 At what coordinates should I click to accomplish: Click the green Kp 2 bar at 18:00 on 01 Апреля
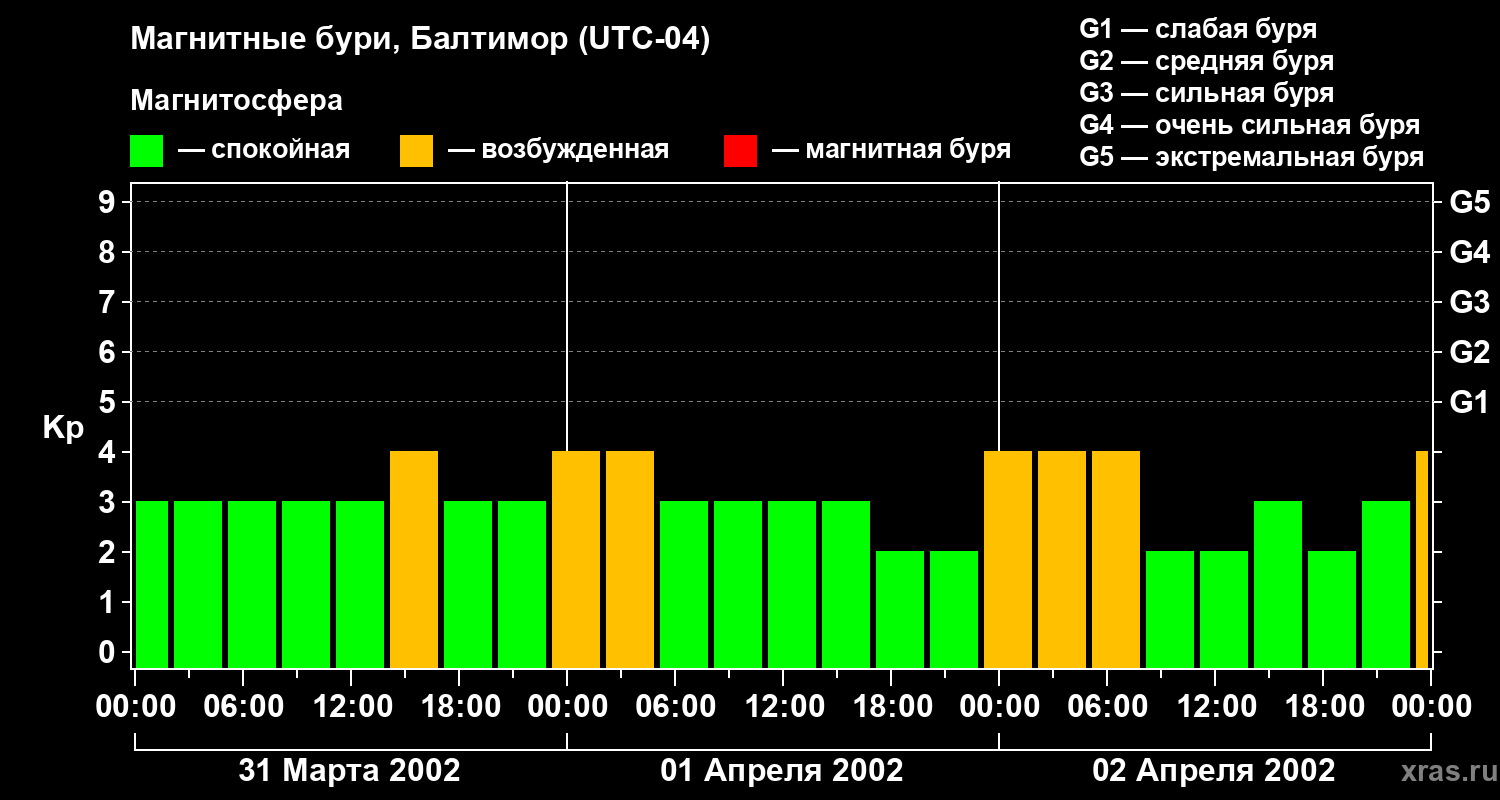coord(900,610)
